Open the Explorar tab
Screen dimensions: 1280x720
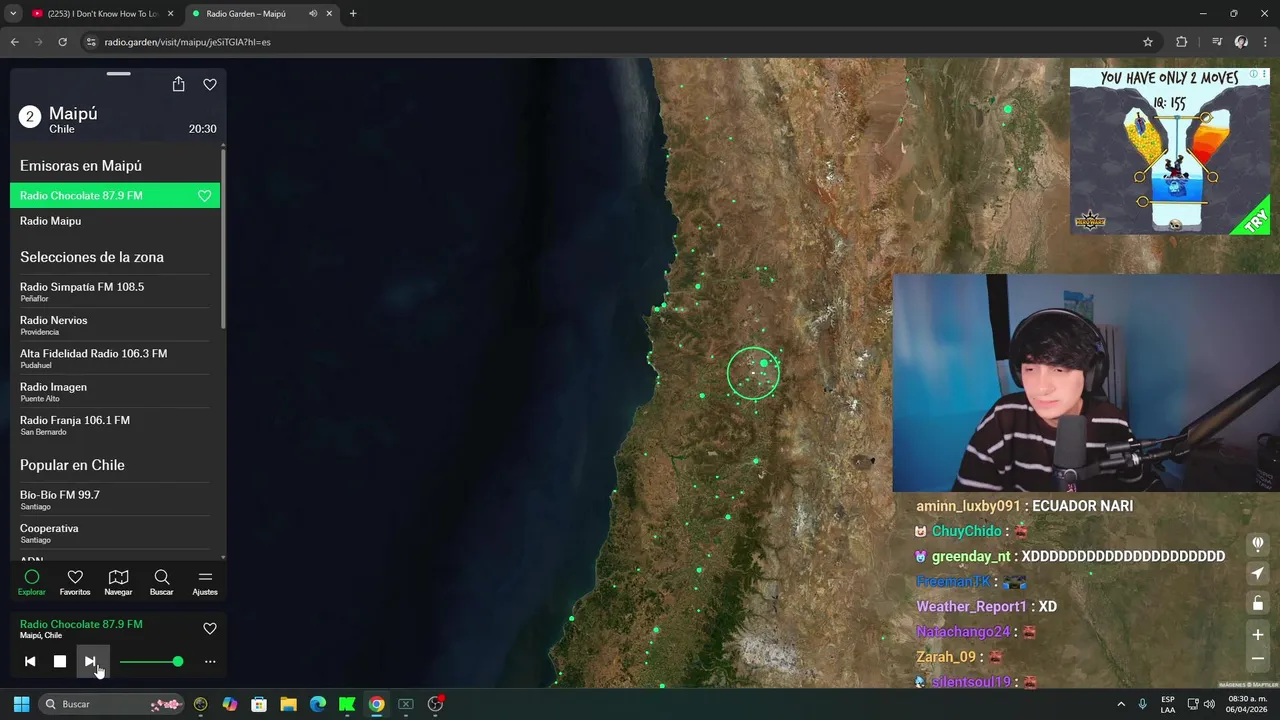[32, 583]
